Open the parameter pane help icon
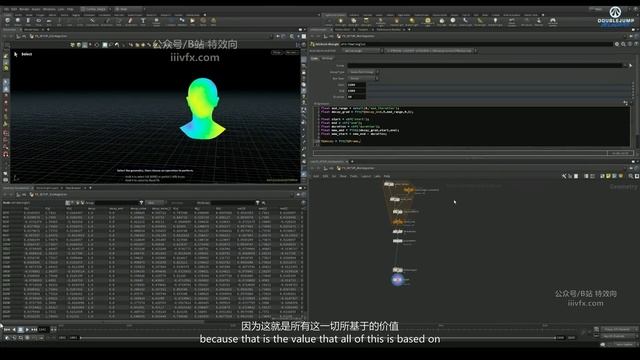The height and width of the screenshot is (360, 640). coord(636,44)
